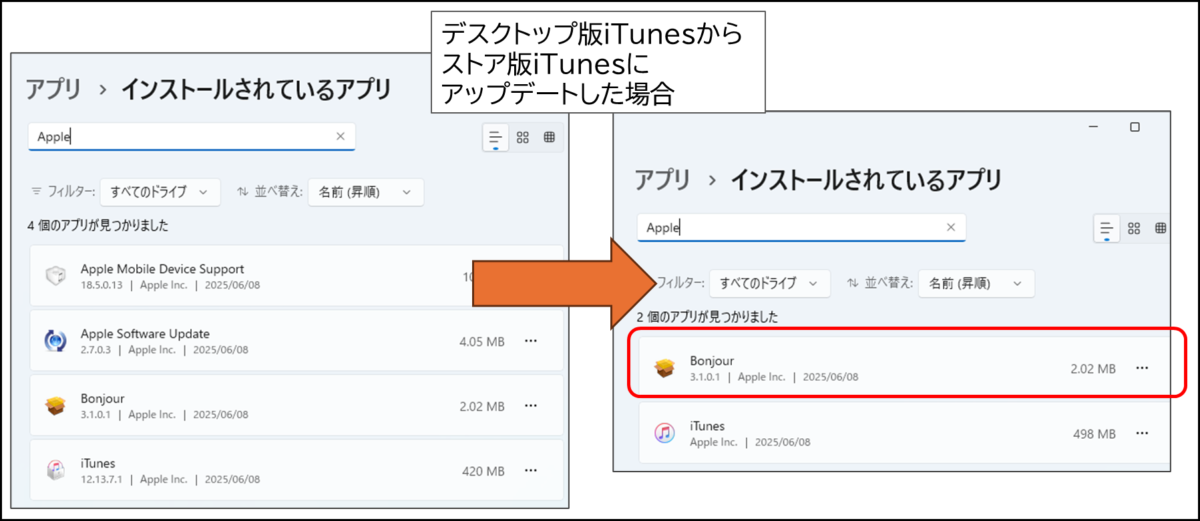Click the Bonjour icon in the right window
1200x521 pixels.
665,368
